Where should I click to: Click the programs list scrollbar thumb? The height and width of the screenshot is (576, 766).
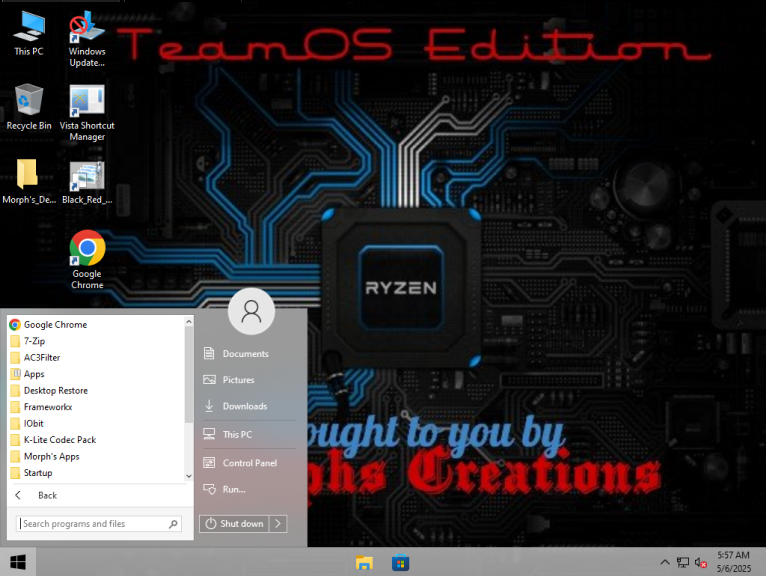189,374
